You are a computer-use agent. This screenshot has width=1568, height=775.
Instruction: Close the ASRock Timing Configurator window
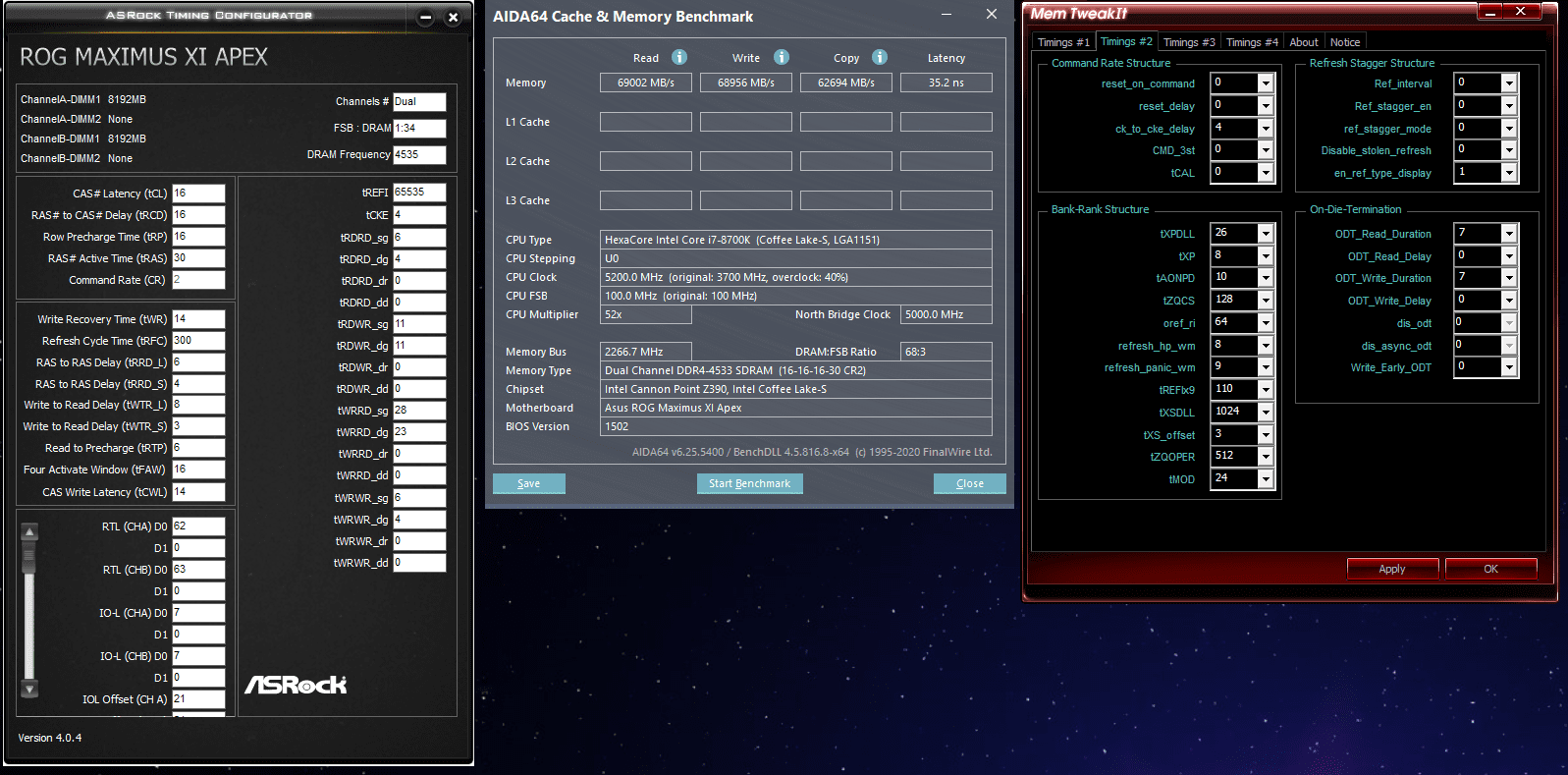(453, 17)
